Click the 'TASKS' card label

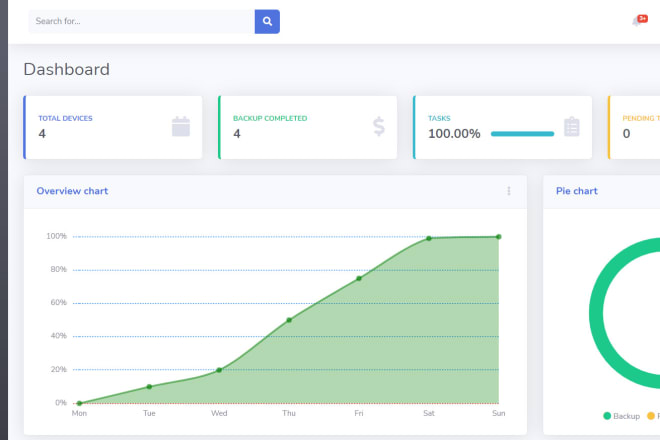[x=439, y=118]
